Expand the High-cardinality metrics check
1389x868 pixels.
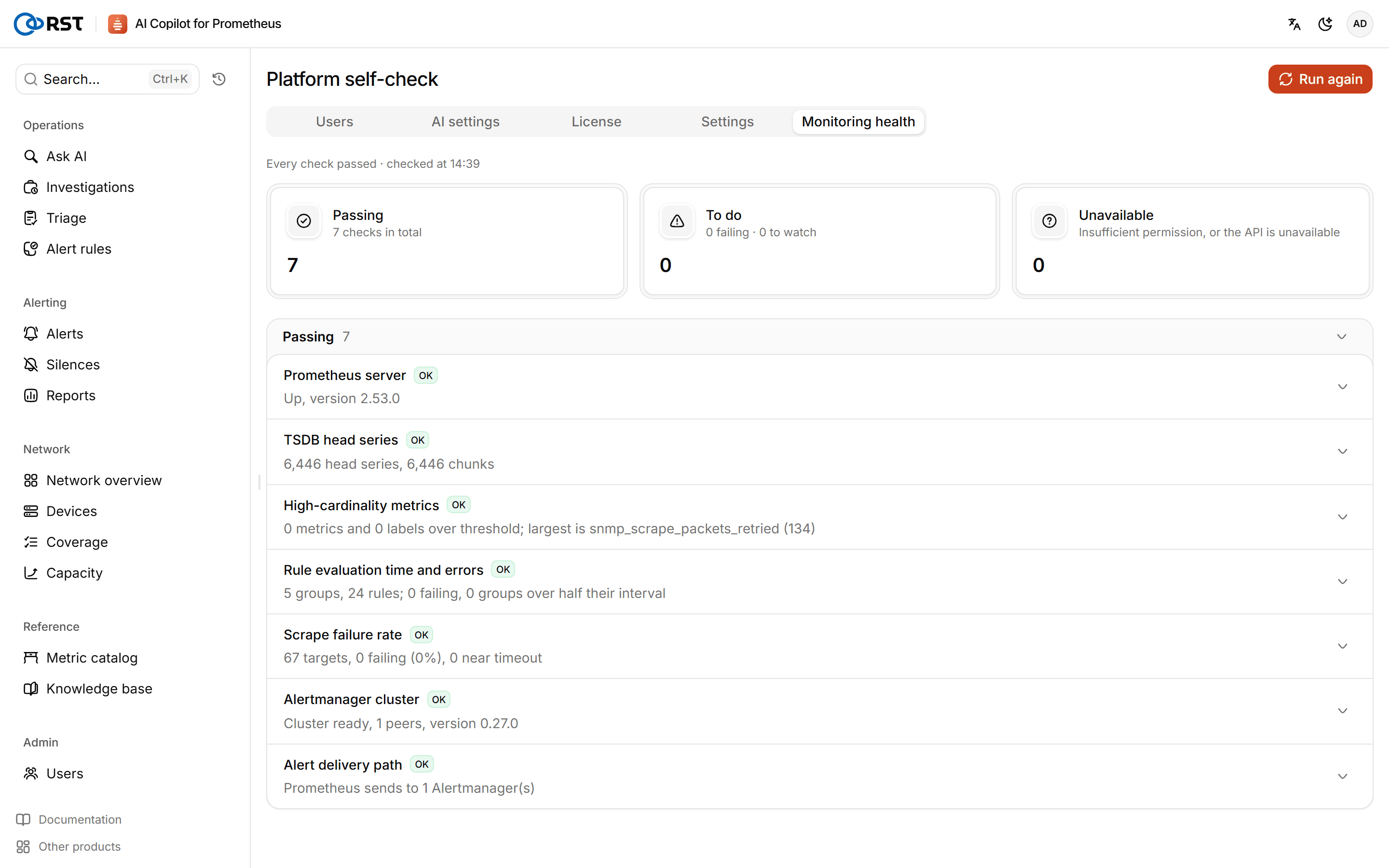(x=819, y=516)
